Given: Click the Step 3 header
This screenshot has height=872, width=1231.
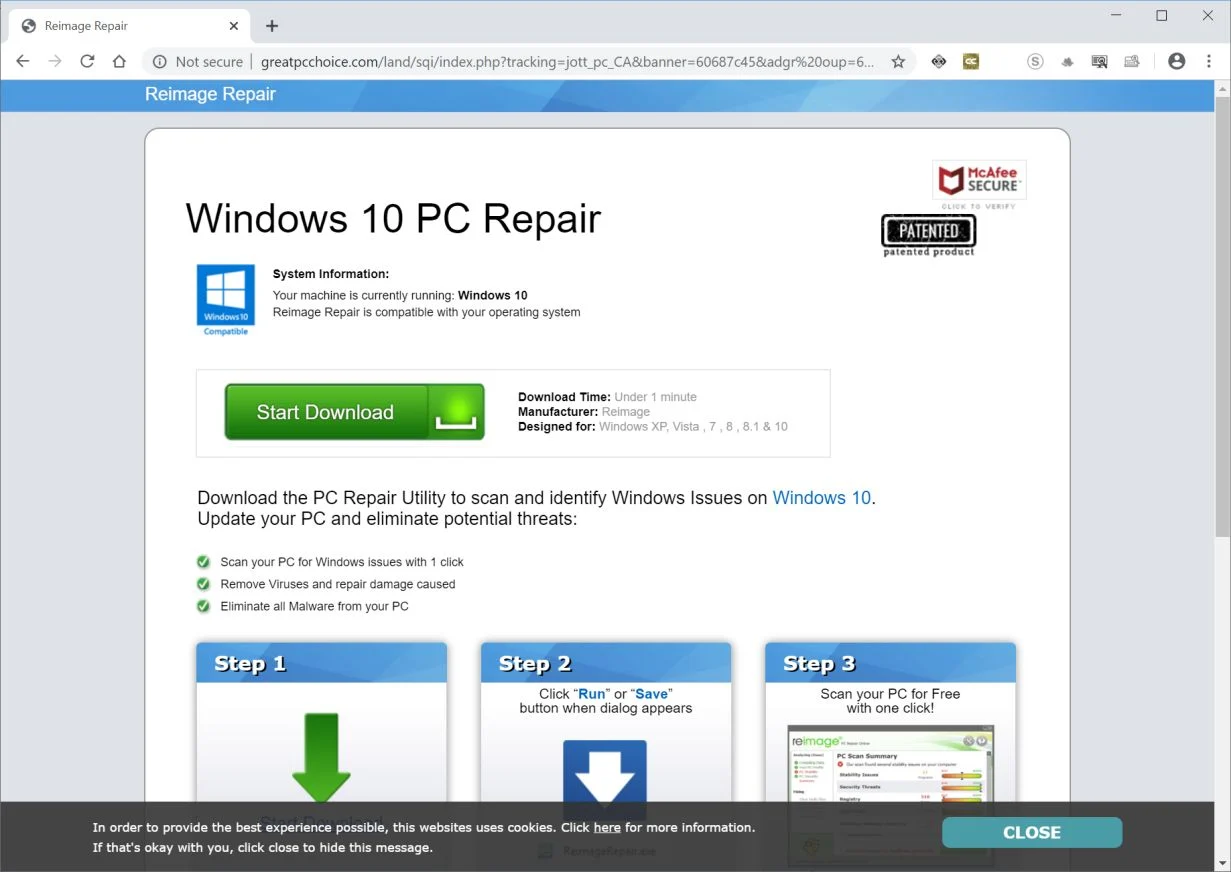Looking at the screenshot, I should [x=890, y=663].
